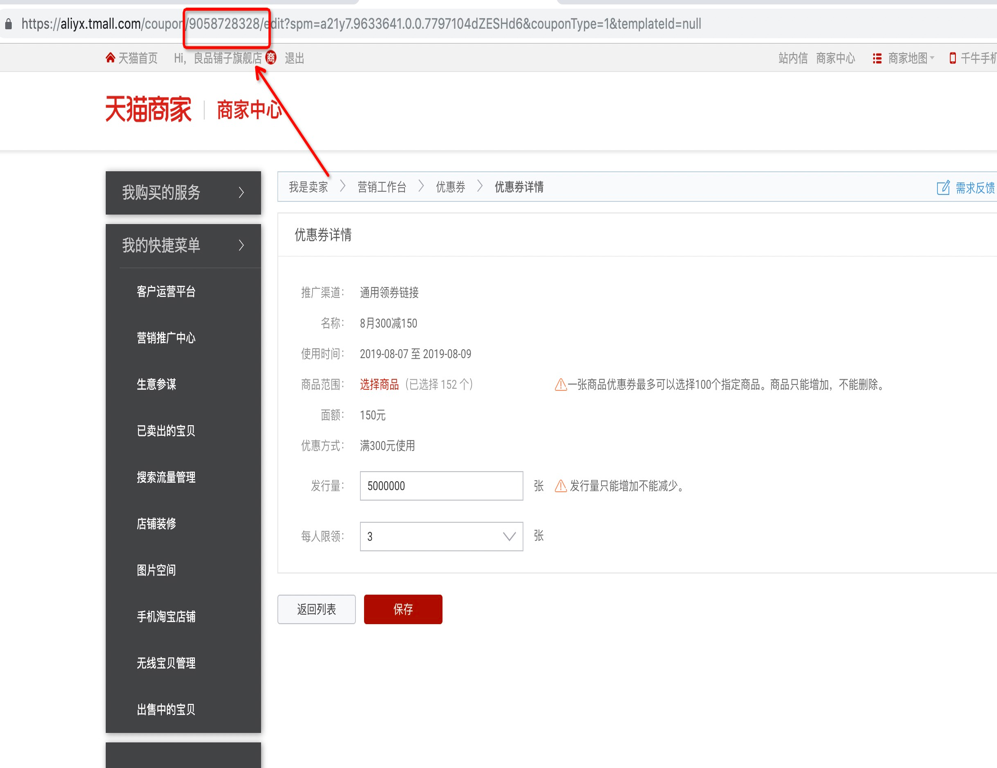Viewport: 997px width, 768px height.
Task: Click the 返回列表 button
Action: [x=317, y=609]
